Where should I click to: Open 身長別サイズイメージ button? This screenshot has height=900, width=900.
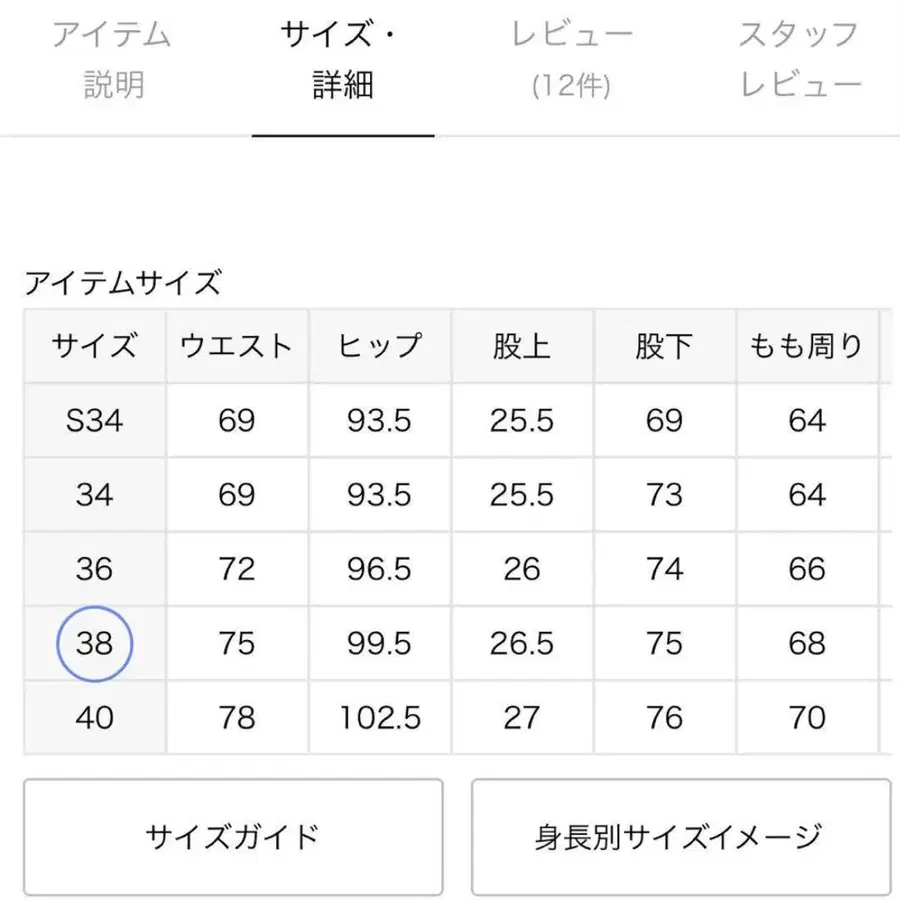(680, 837)
